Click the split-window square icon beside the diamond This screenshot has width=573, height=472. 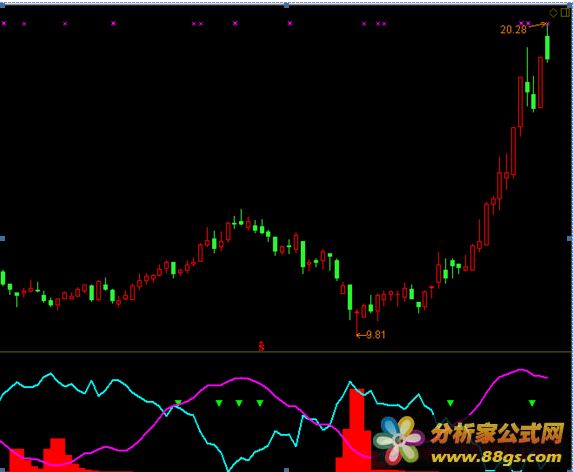pos(565,13)
